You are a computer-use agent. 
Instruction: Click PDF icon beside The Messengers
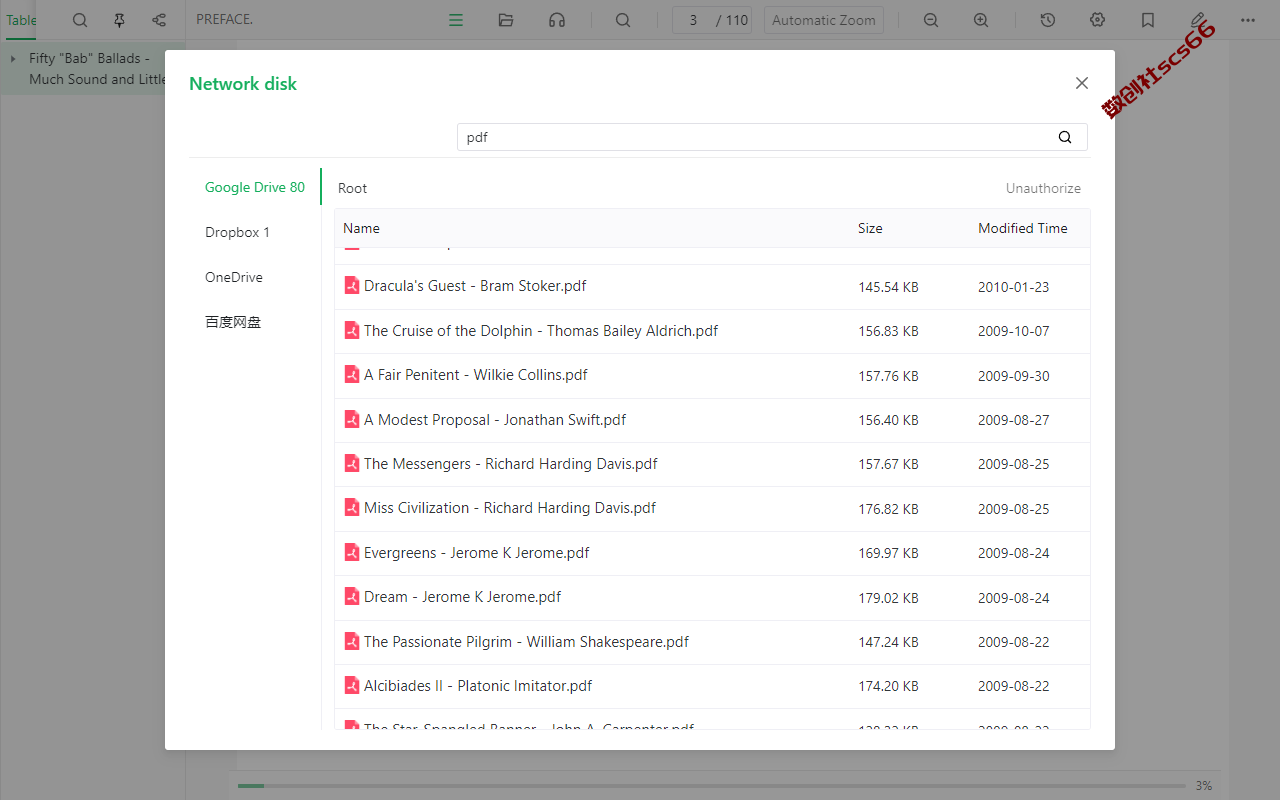click(x=351, y=463)
